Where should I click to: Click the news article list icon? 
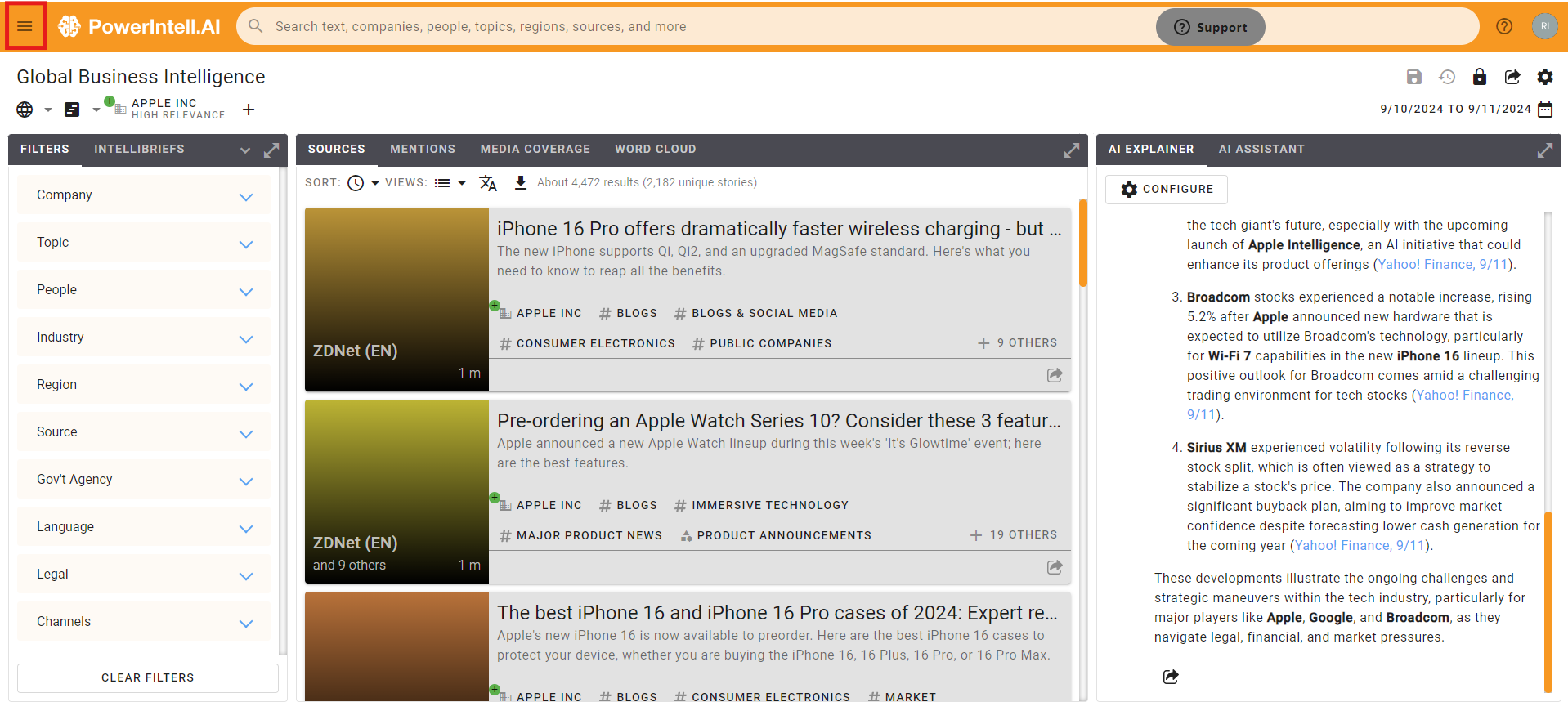point(72,110)
